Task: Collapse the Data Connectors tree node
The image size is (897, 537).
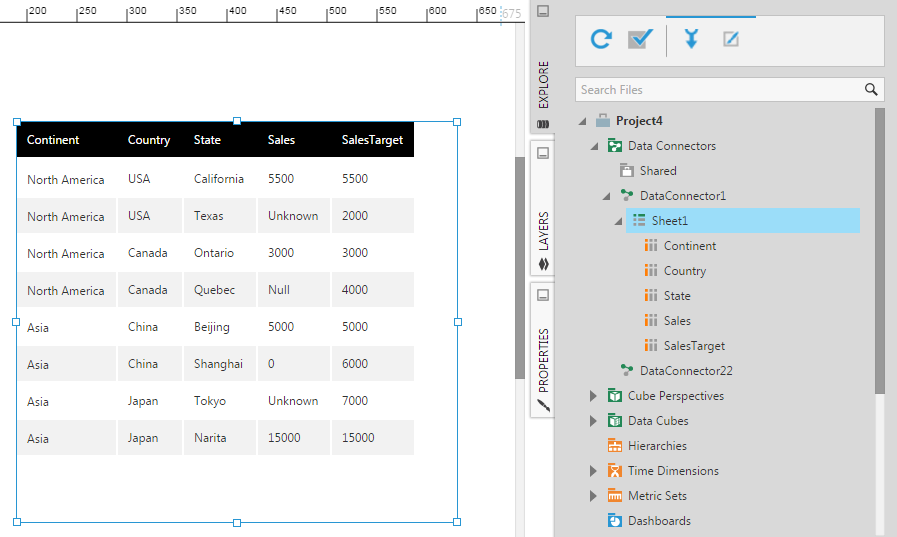Action: click(x=594, y=146)
